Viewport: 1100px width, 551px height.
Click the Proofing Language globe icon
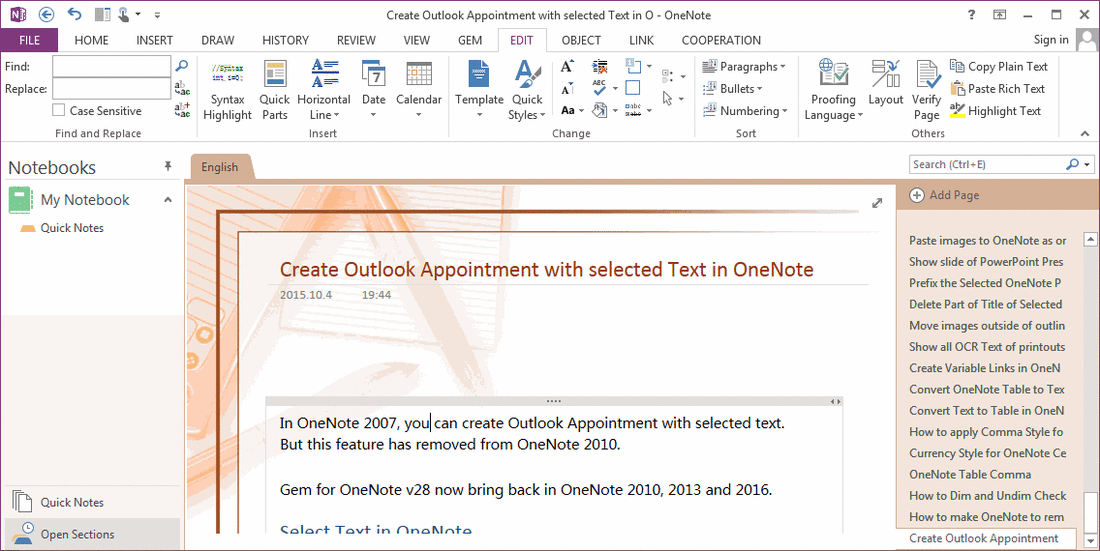pos(833,74)
